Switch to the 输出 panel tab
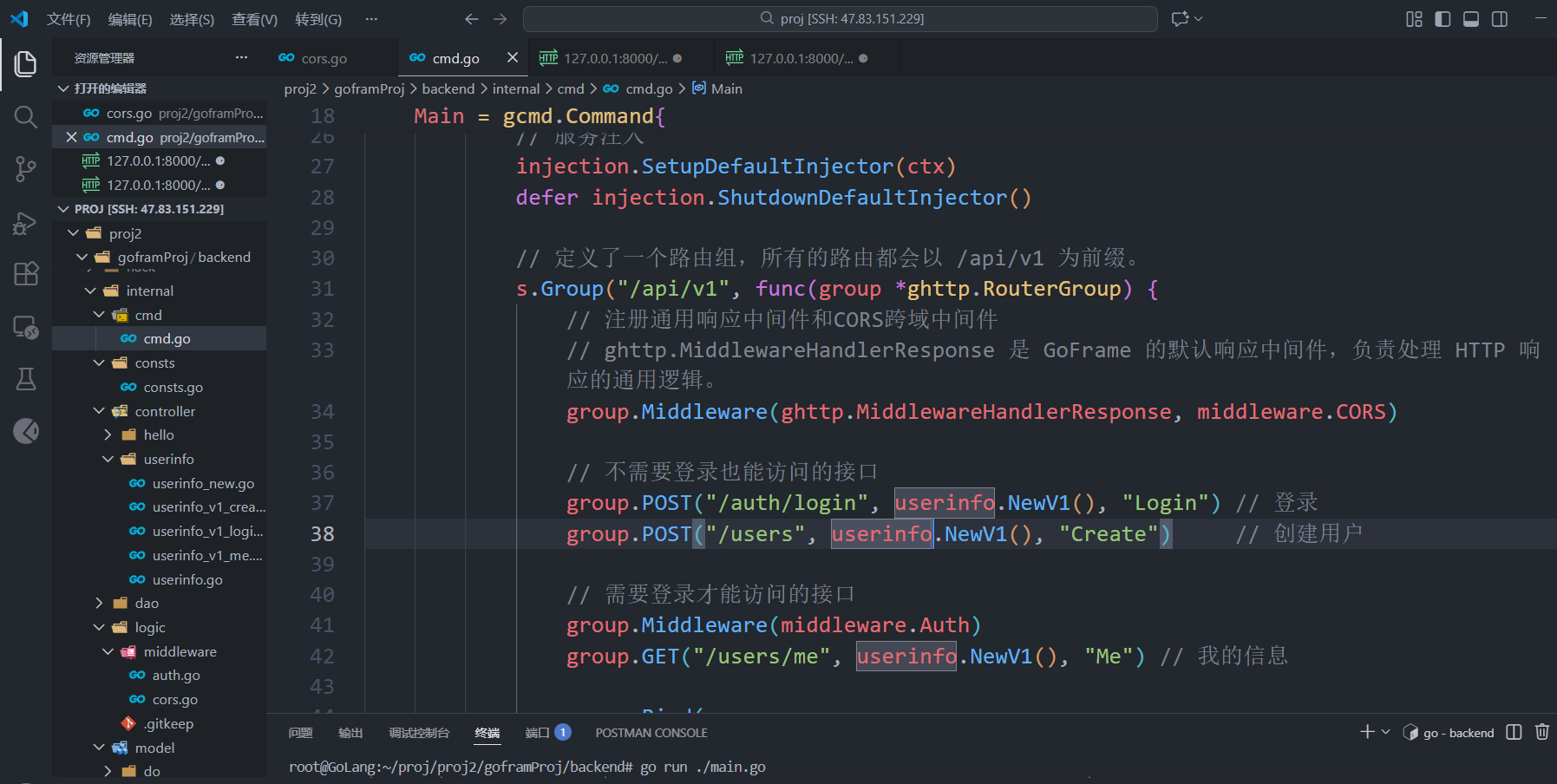 (x=350, y=733)
